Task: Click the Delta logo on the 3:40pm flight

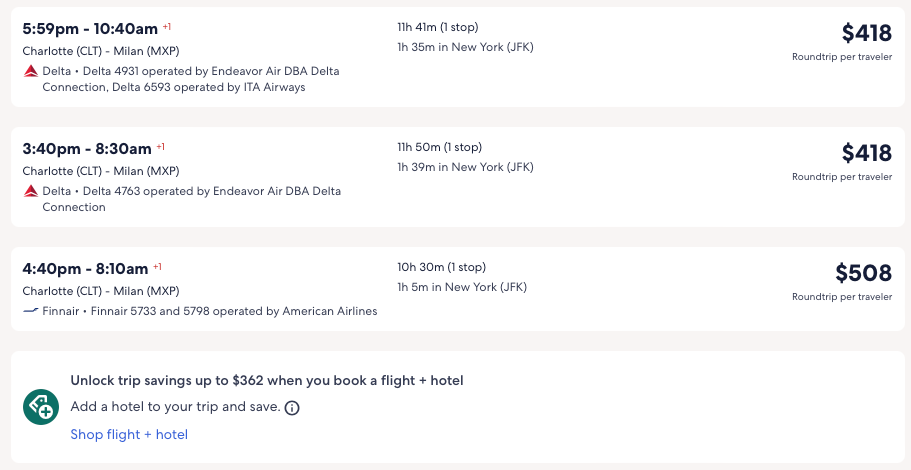Action: point(31,191)
